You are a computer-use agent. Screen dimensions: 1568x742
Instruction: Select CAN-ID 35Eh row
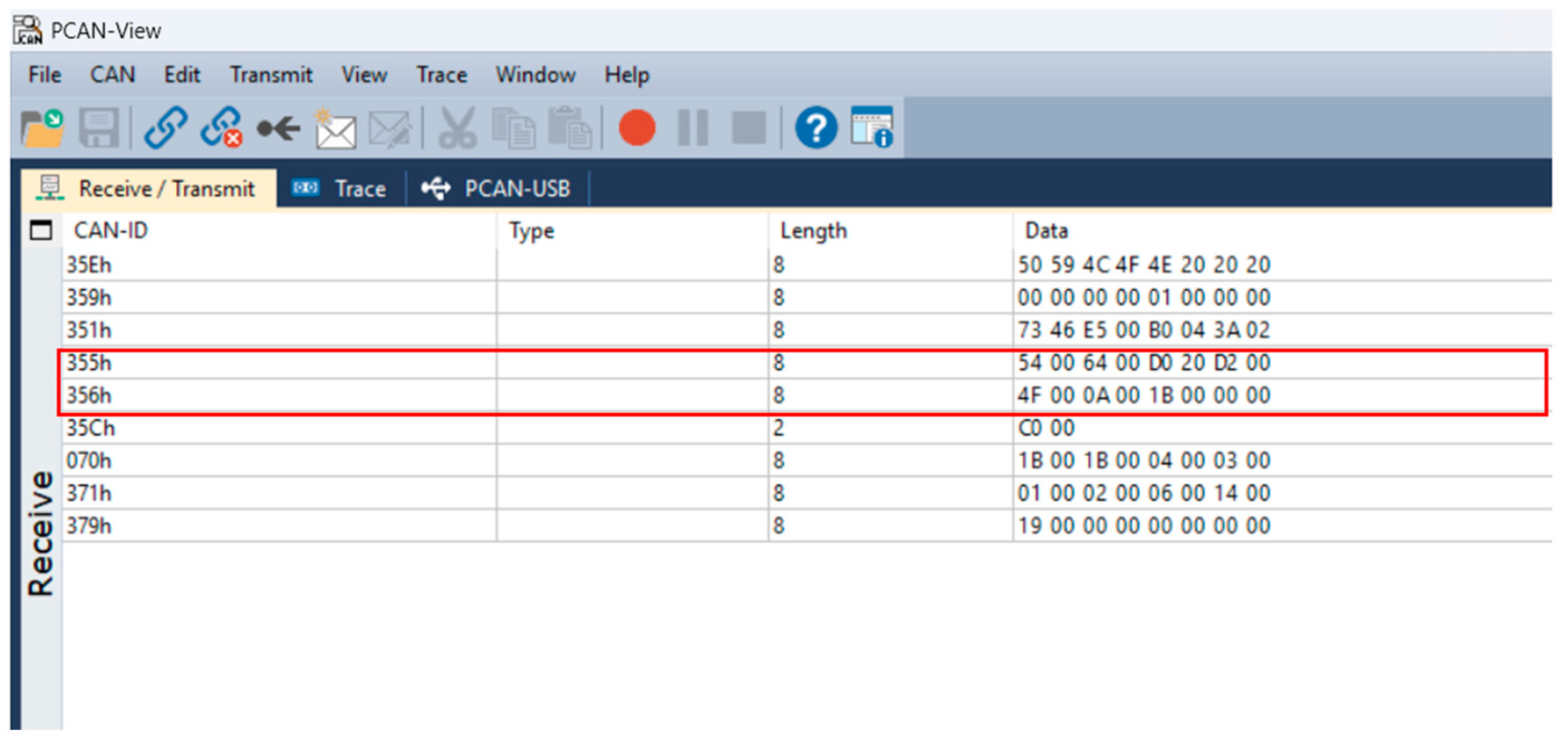[x=807, y=265]
